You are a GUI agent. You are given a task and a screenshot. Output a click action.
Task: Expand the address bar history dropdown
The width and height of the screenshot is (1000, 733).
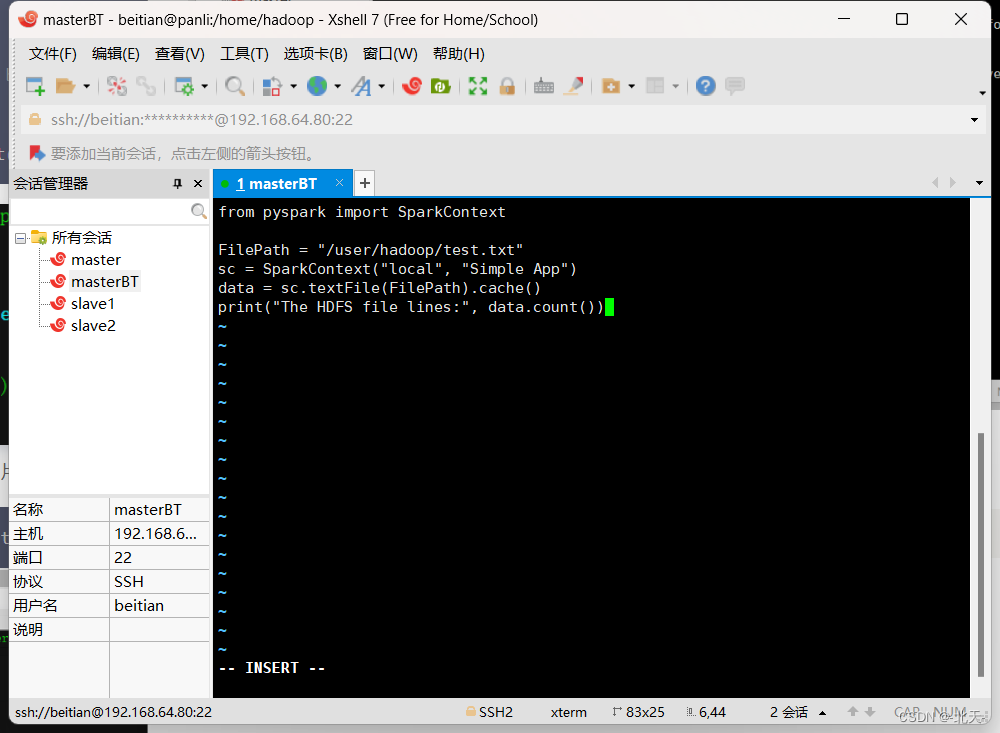pos(974,119)
